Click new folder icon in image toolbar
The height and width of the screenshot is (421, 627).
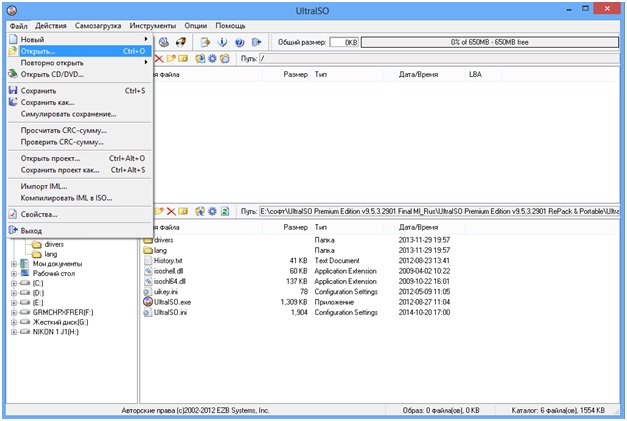click(x=171, y=59)
